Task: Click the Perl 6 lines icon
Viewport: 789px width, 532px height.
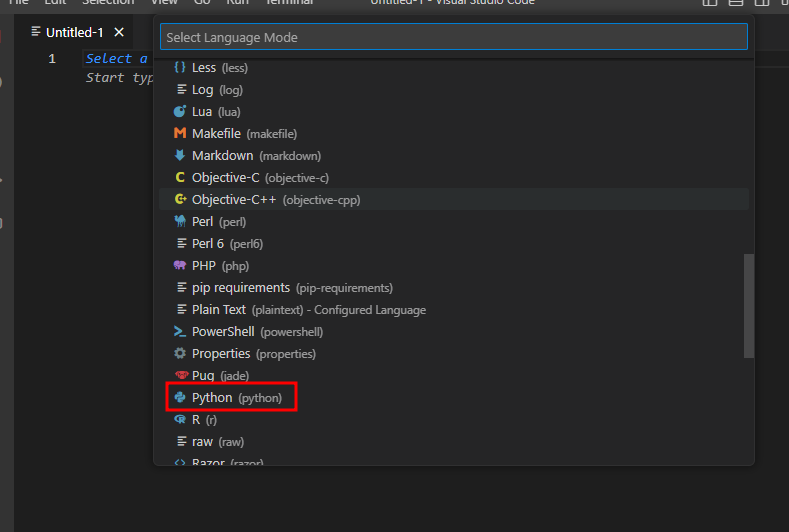Action: (181, 244)
